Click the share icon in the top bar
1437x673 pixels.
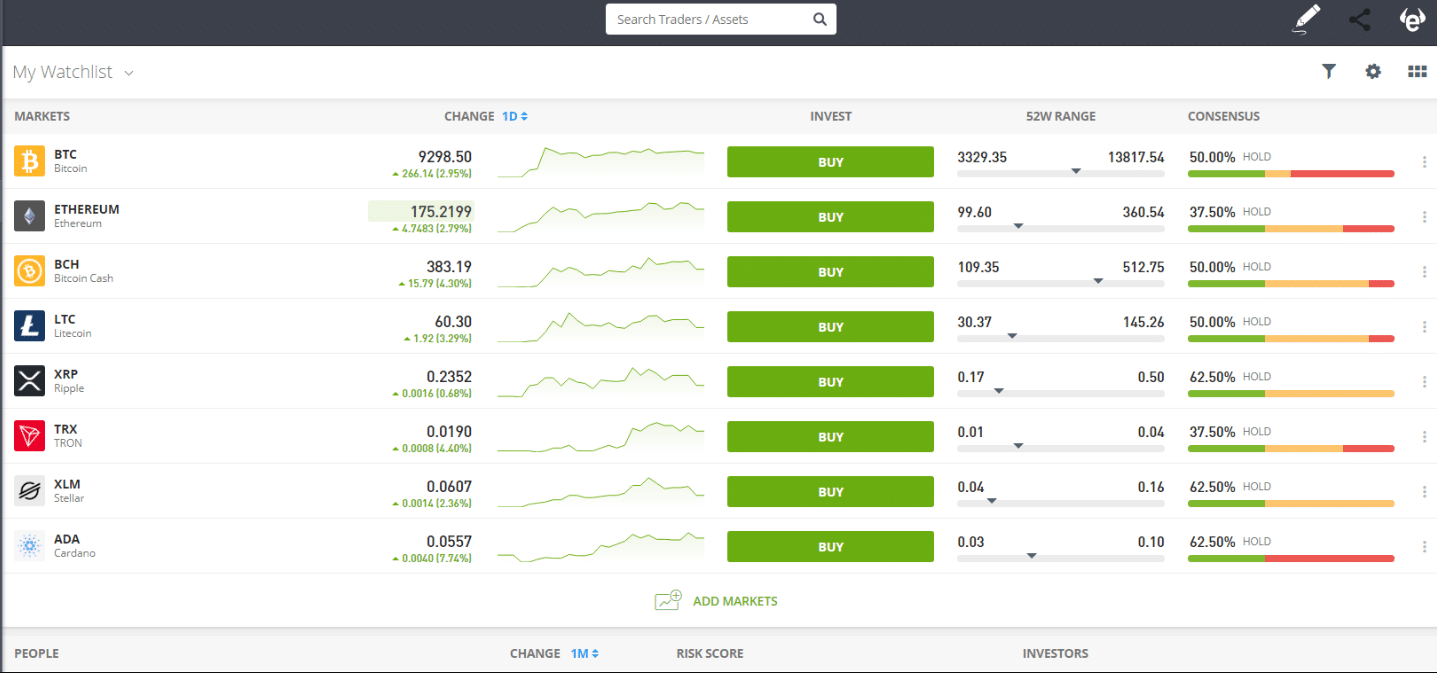coord(1359,19)
